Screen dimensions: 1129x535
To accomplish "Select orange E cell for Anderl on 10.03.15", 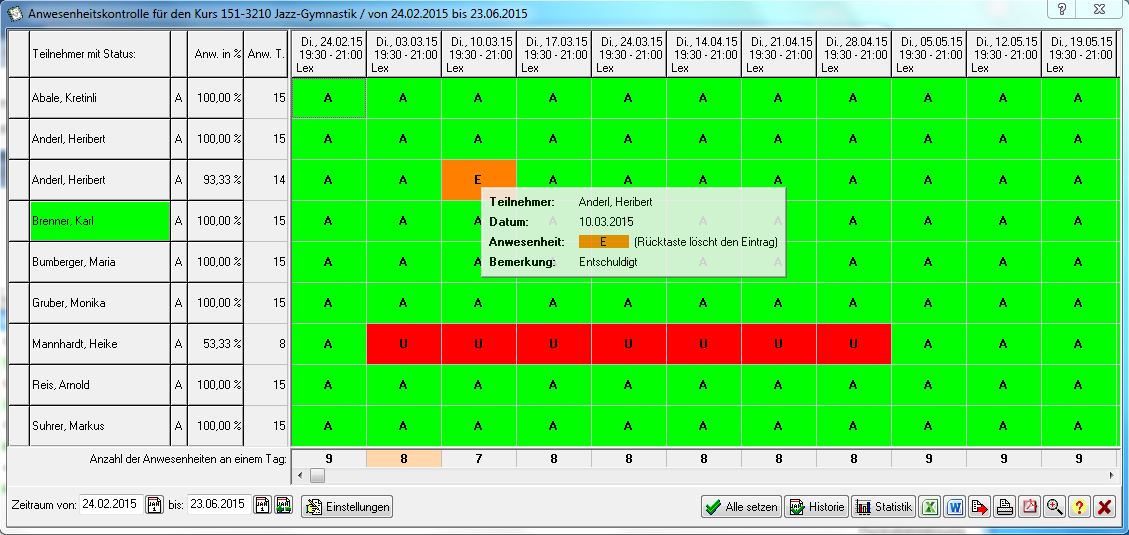I will [478, 180].
